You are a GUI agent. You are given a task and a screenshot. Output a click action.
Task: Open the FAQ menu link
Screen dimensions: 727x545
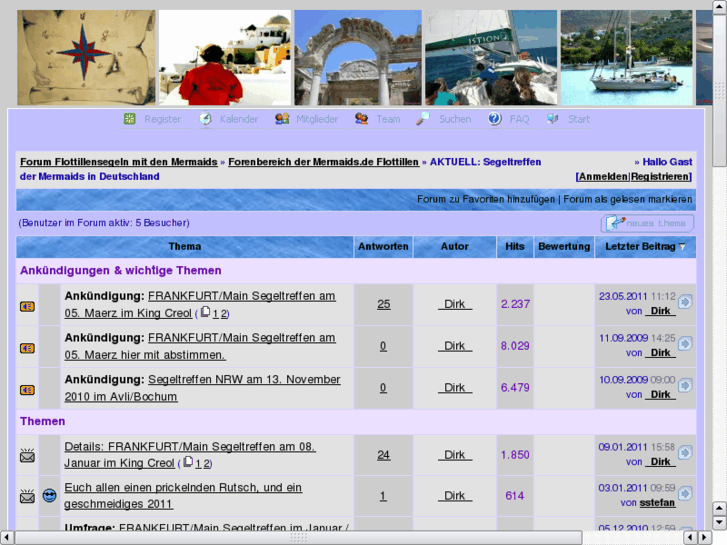tap(519, 119)
